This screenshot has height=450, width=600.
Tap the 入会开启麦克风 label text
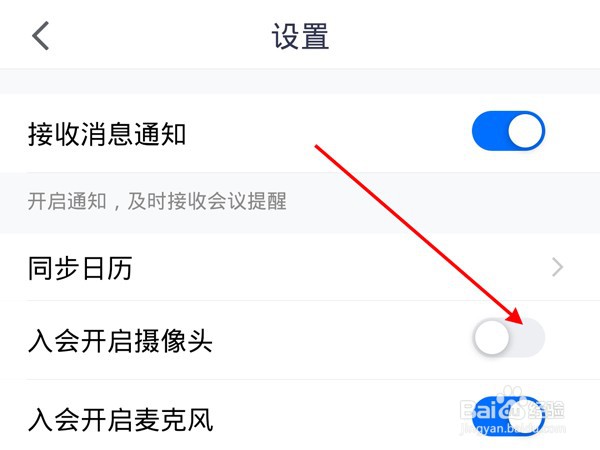pyautogui.click(x=120, y=420)
